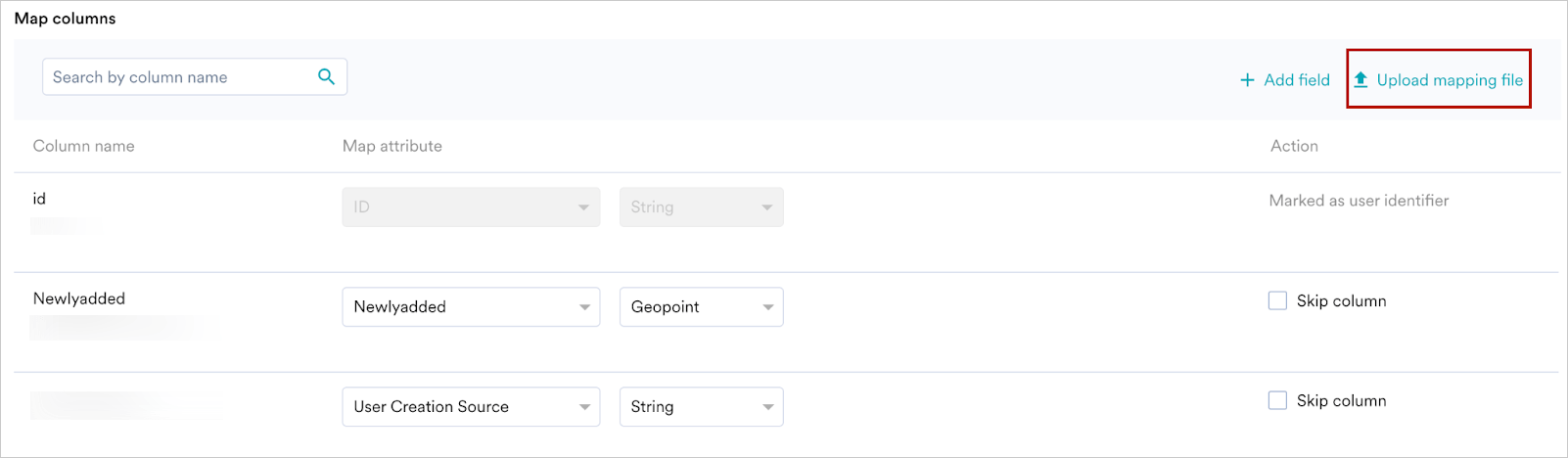Focus the Search by column name field
Screen dimensions: 1568x458
[195, 76]
